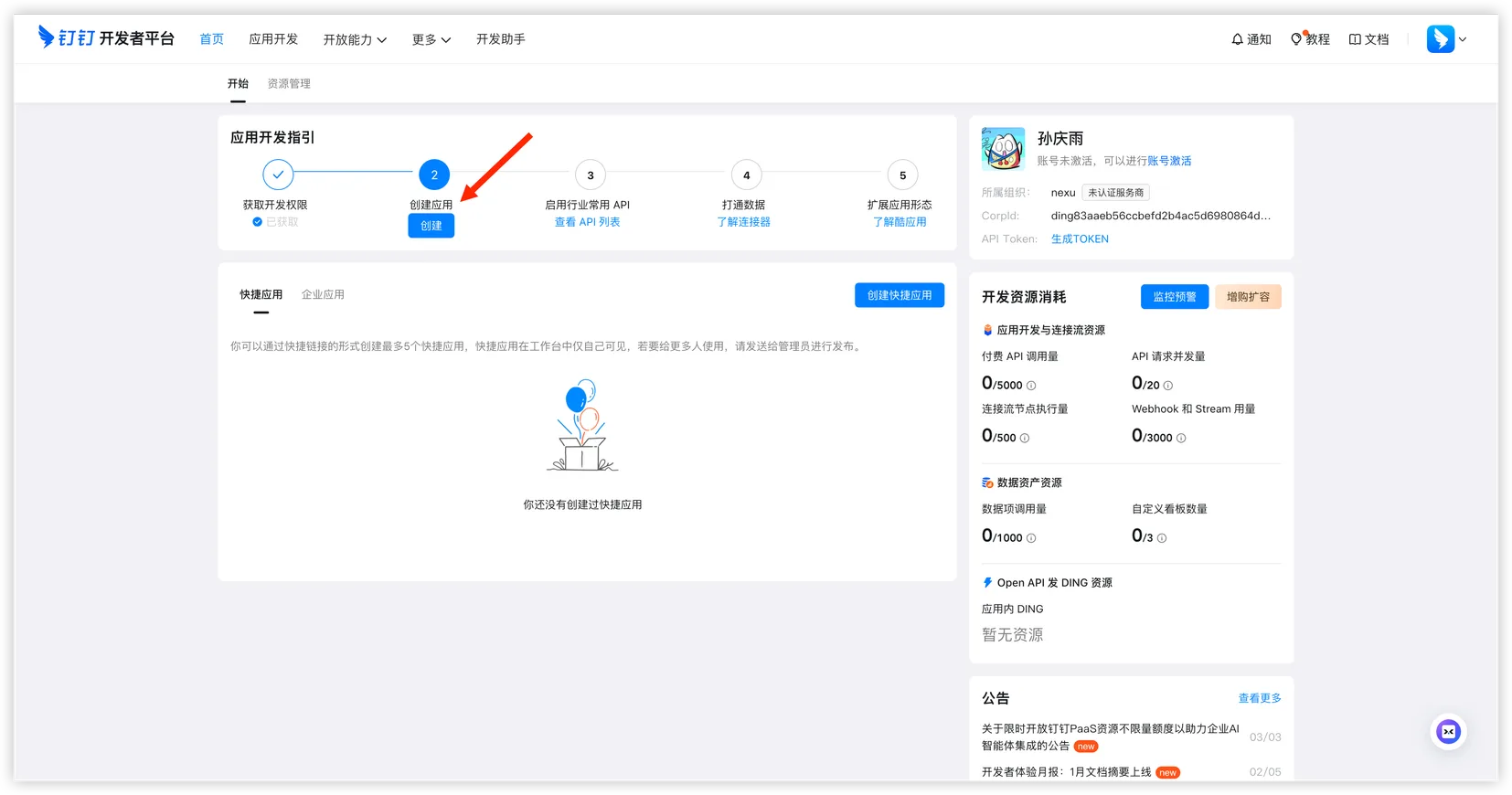Click the 查看更多 announcements link
This screenshot has height=795, width=1512.
tap(1260, 698)
